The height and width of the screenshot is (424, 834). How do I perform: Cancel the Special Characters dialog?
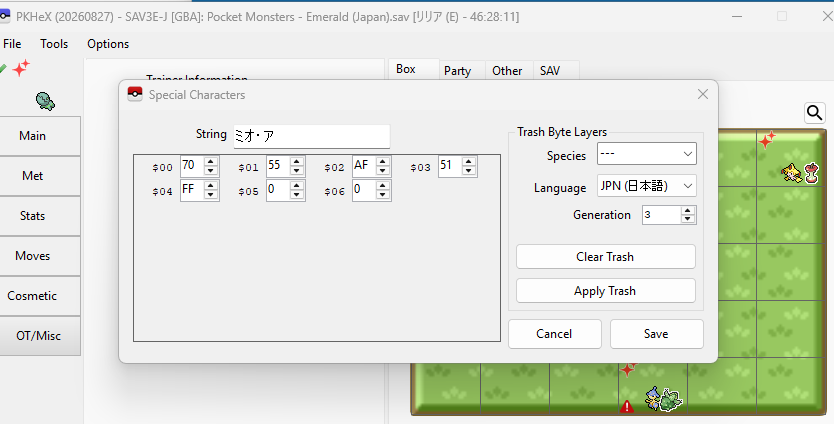[555, 334]
